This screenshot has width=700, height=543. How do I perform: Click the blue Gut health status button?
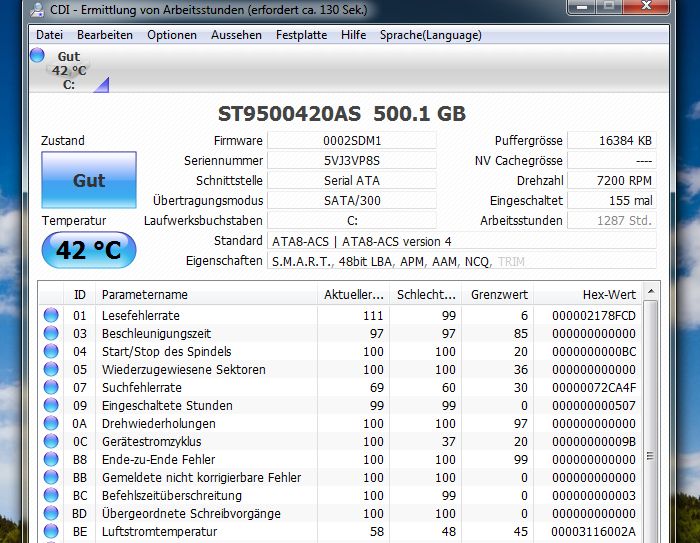89,180
